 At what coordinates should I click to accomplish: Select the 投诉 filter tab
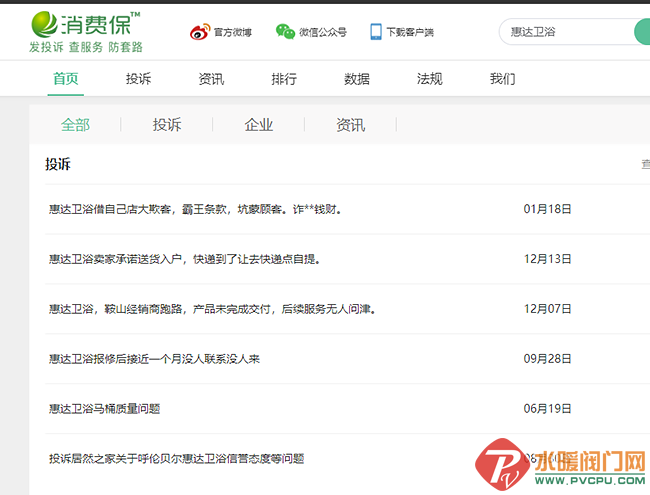(x=167, y=125)
